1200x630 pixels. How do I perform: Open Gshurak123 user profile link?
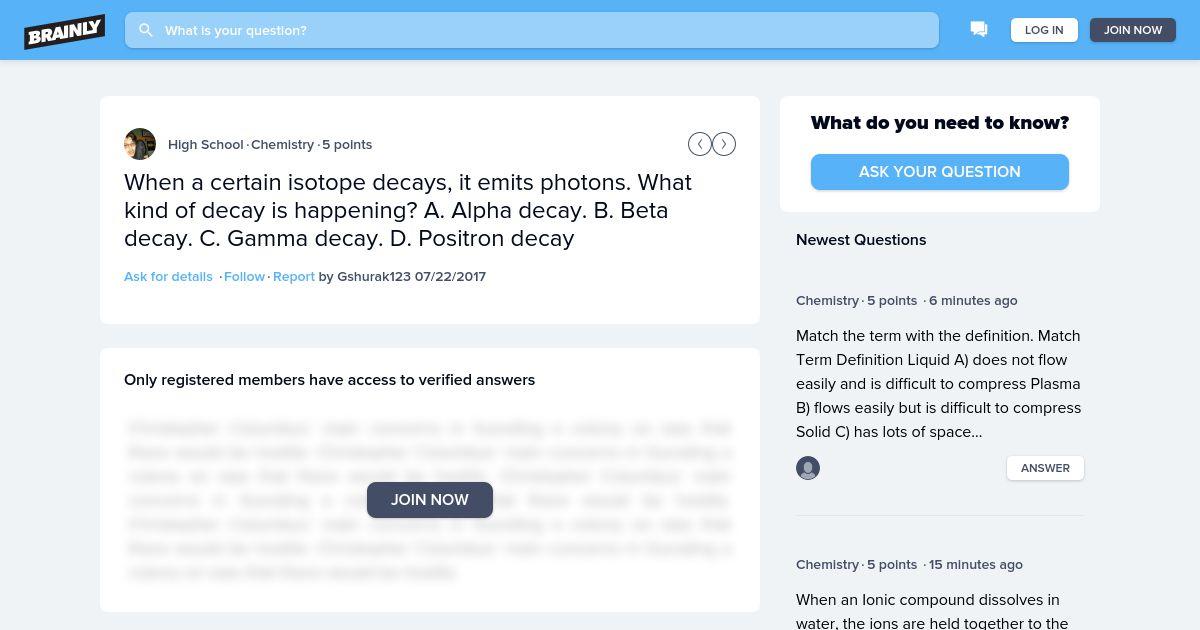coord(374,277)
